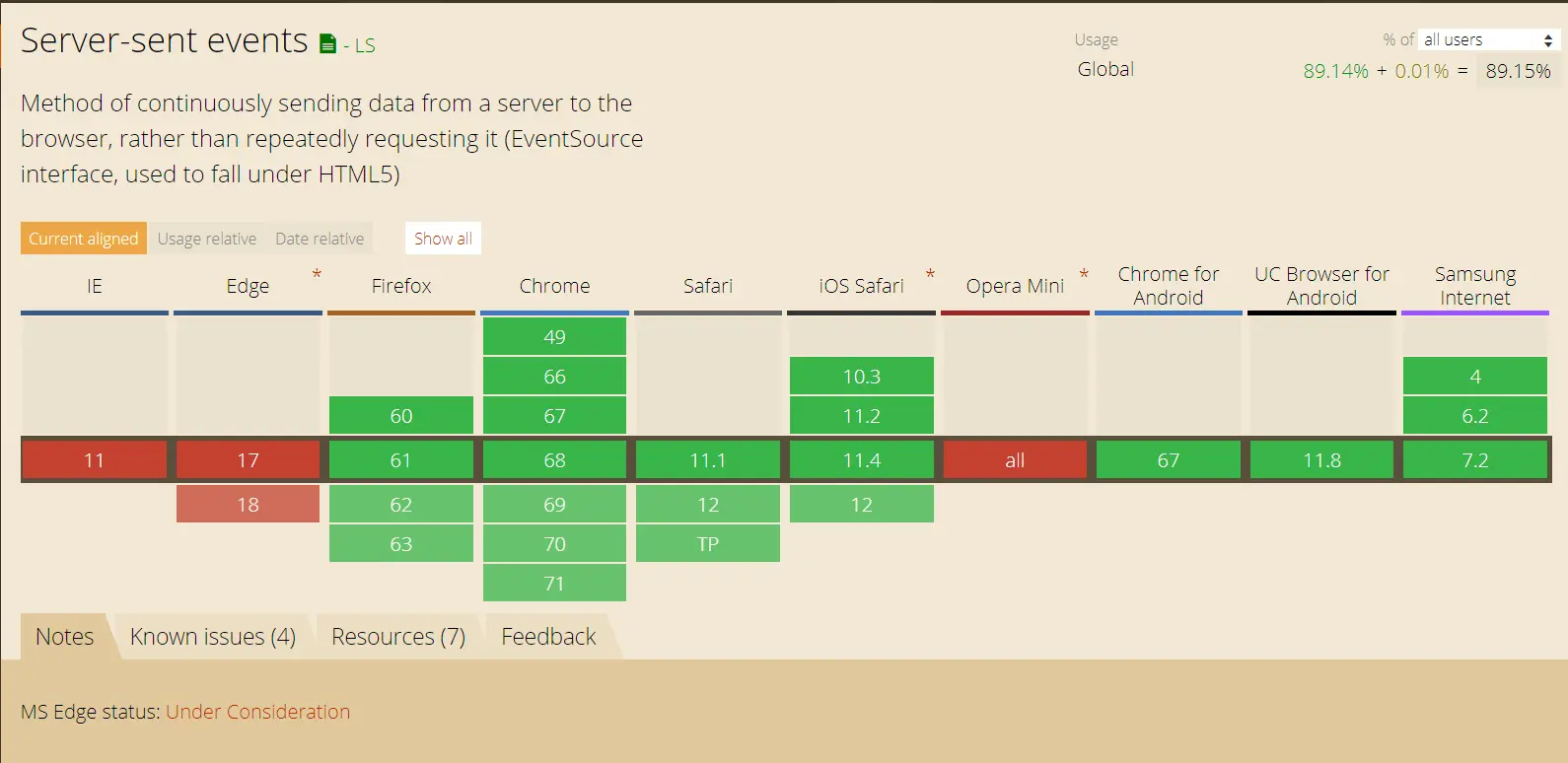Select the Samsung Internet 6.2 cell

pyautogui.click(x=1475, y=416)
